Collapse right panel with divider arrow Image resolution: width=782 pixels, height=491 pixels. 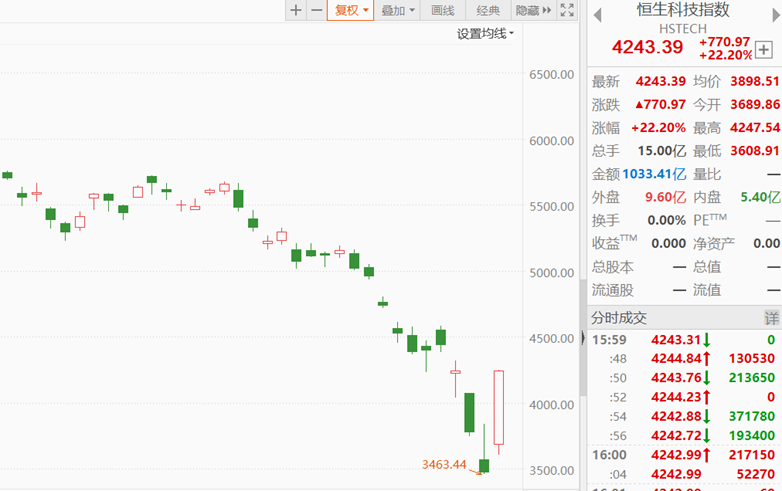[x=583, y=338]
